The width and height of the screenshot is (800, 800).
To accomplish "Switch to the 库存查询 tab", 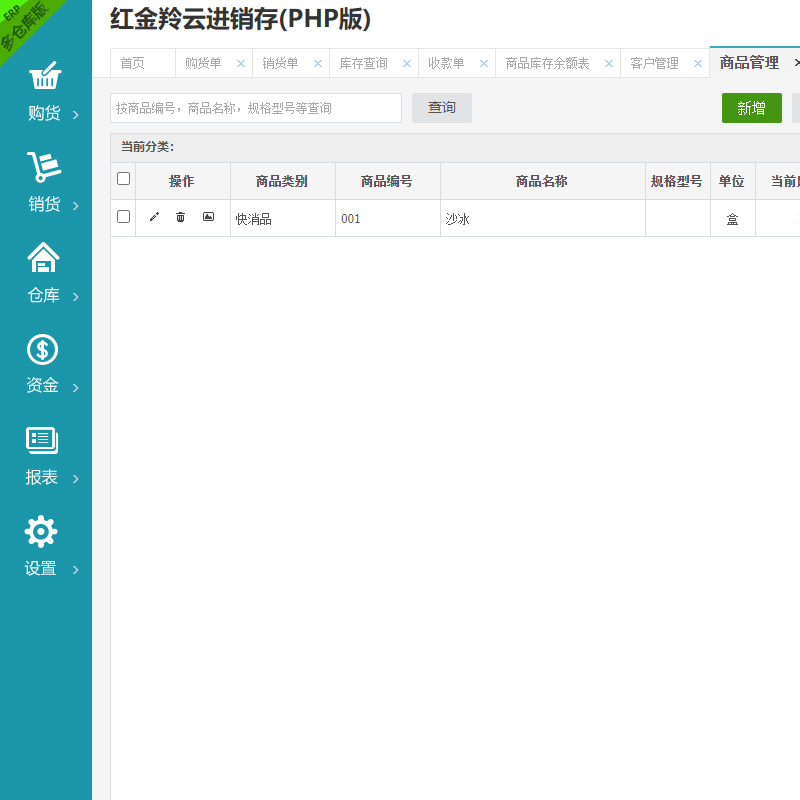I will [363, 63].
